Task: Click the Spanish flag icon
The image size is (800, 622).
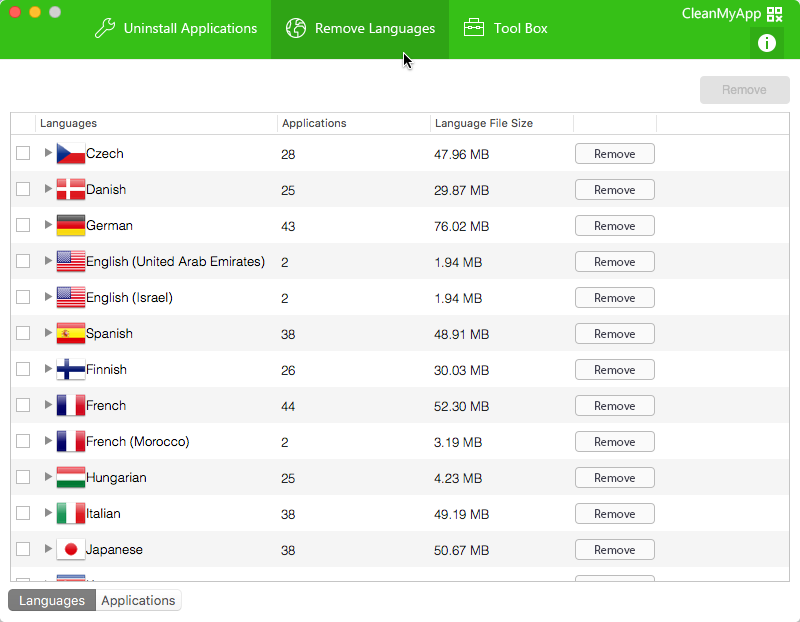Action: (x=70, y=334)
